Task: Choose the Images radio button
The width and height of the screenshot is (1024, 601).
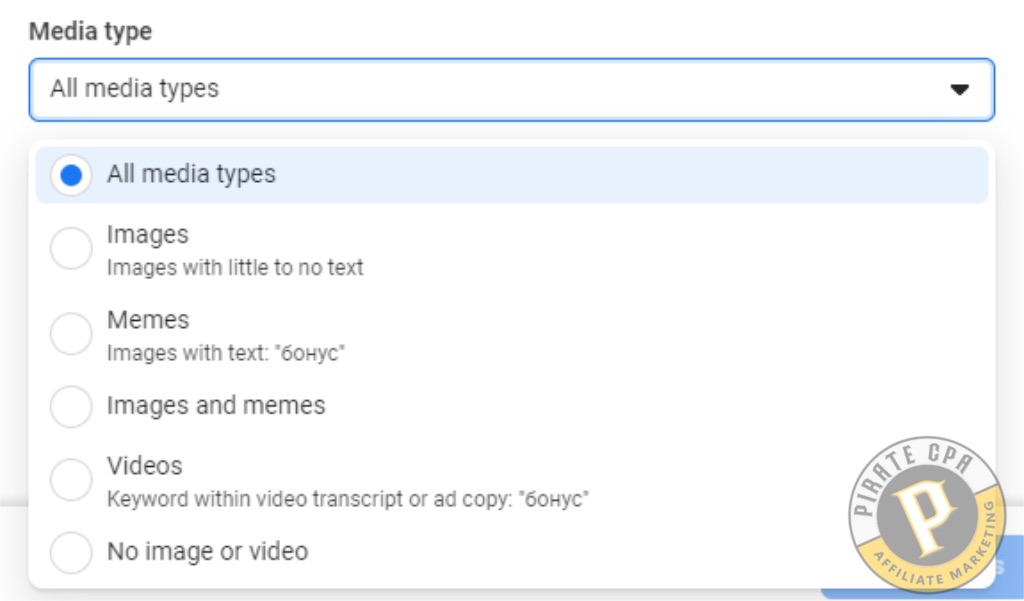Action: (71, 248)
